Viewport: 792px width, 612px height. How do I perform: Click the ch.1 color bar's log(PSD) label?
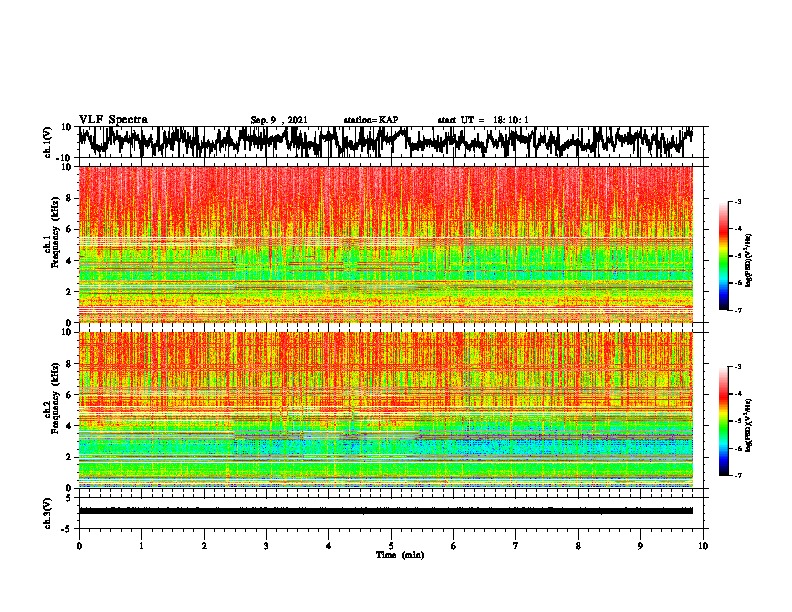click(x=749, y=260)
